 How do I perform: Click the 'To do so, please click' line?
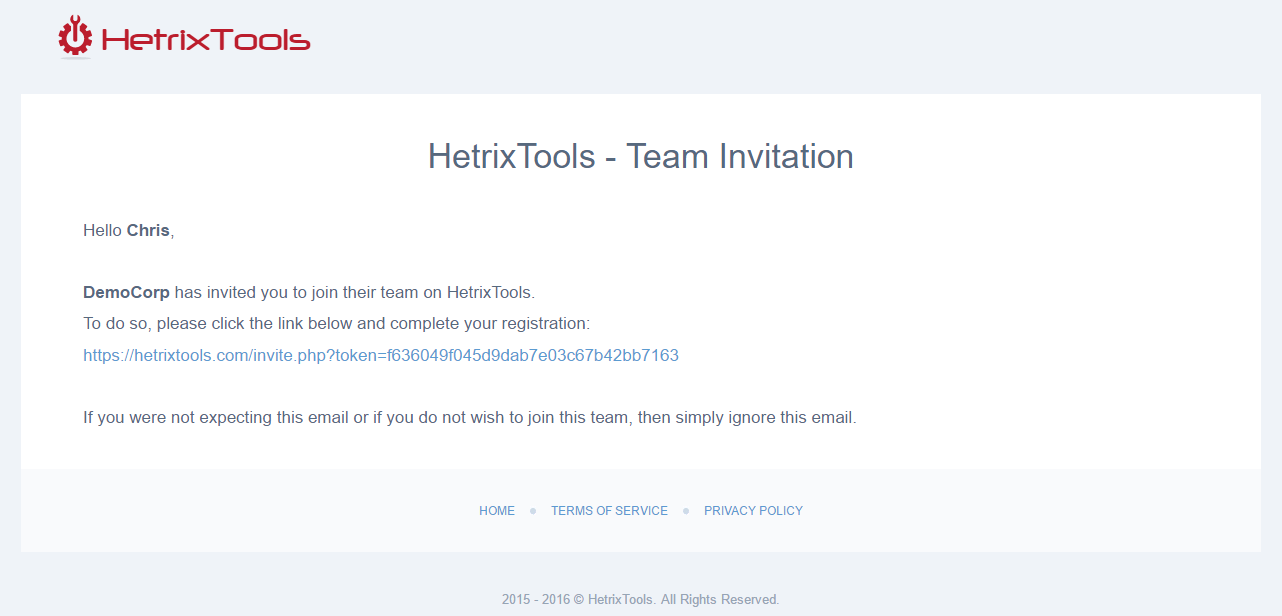point(337,324)
